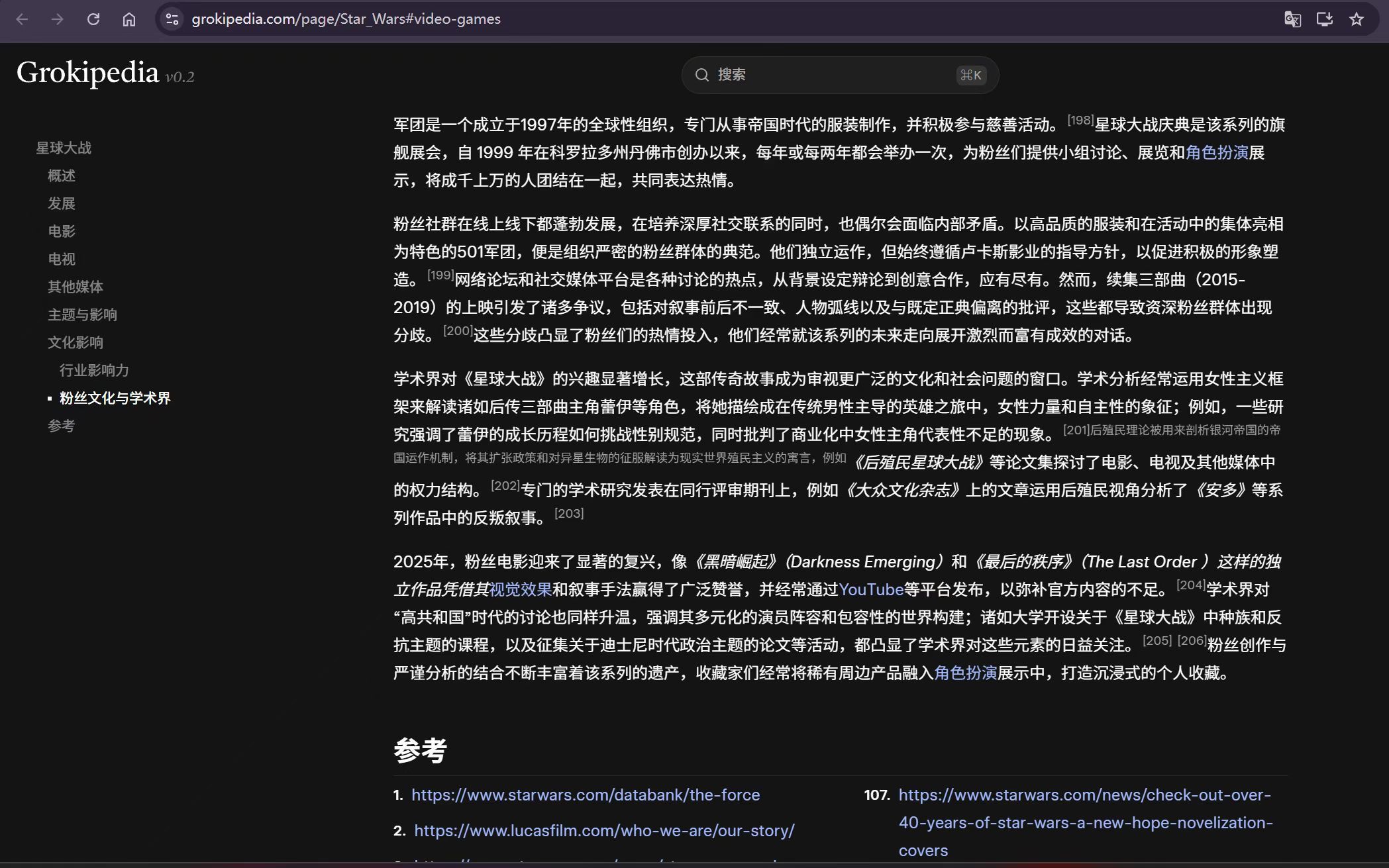Bookmark this page with star icon
The image size is (1389, 868).
pyautogui.click(x=1356, y=19)
